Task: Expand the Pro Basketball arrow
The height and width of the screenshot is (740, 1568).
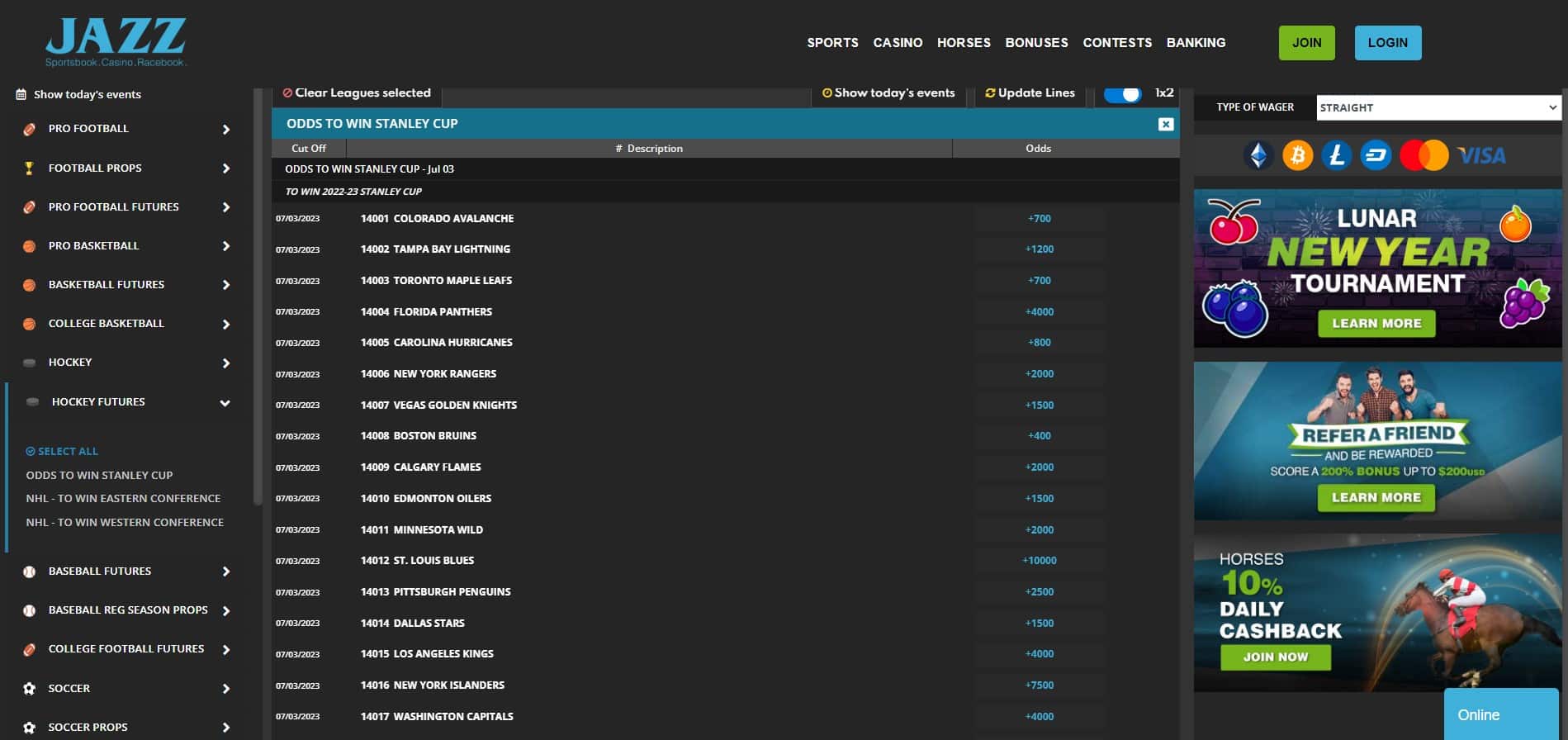Action: [226, 246]
